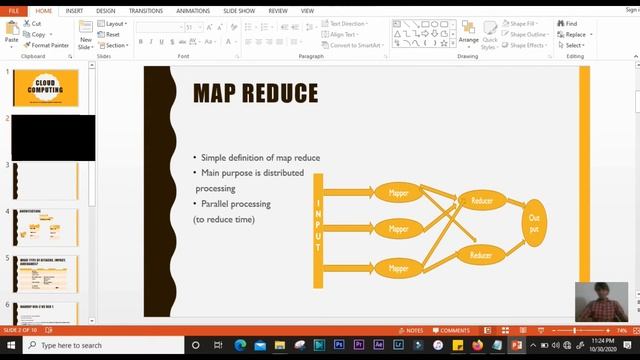640x360 pixels.
Task: Click the Windows Start button
Action: 11,345
